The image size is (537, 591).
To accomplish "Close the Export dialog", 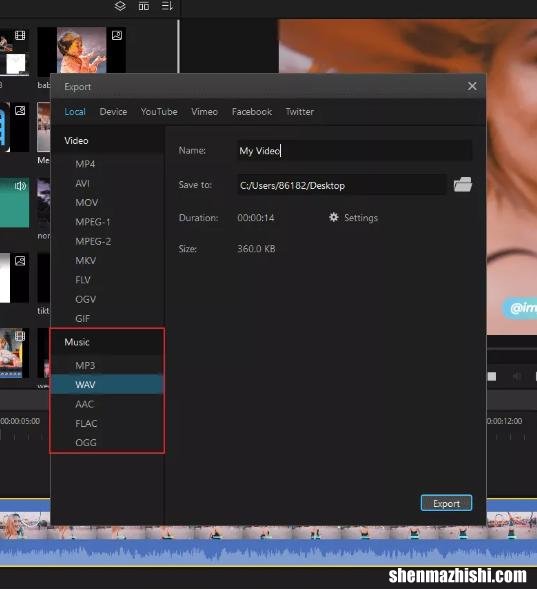I will tap(472, 86).
